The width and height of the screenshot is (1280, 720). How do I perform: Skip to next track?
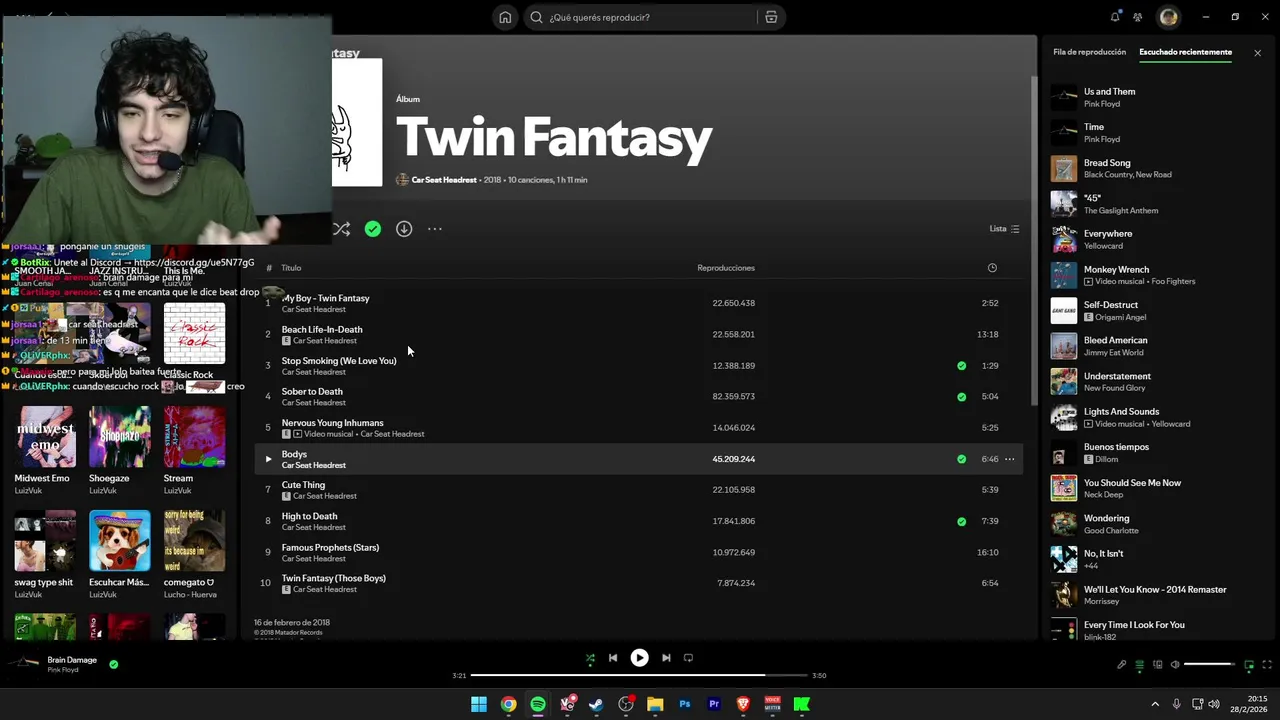(x=666, y=658)
